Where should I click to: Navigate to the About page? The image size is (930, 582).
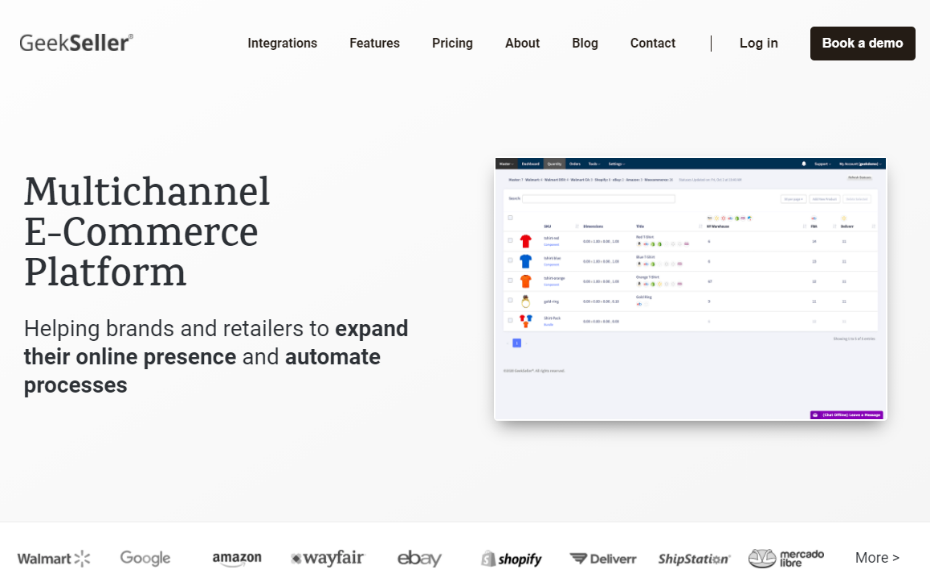pyautogui.click(x=522, y=43)
